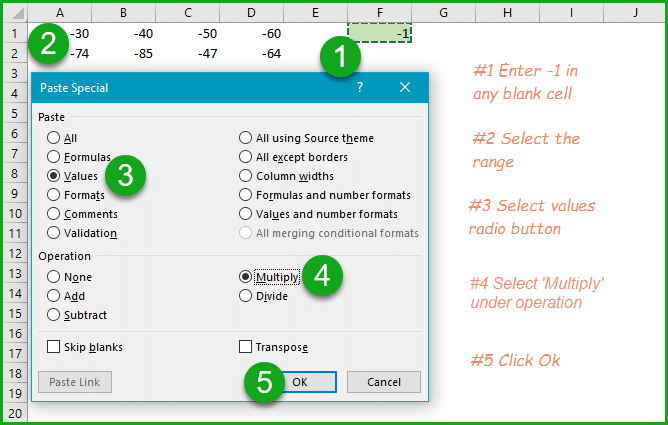The height and width of the screenshot is (425, 668).
Task: Select the Divide operation radio button
Action: (246, 296)
